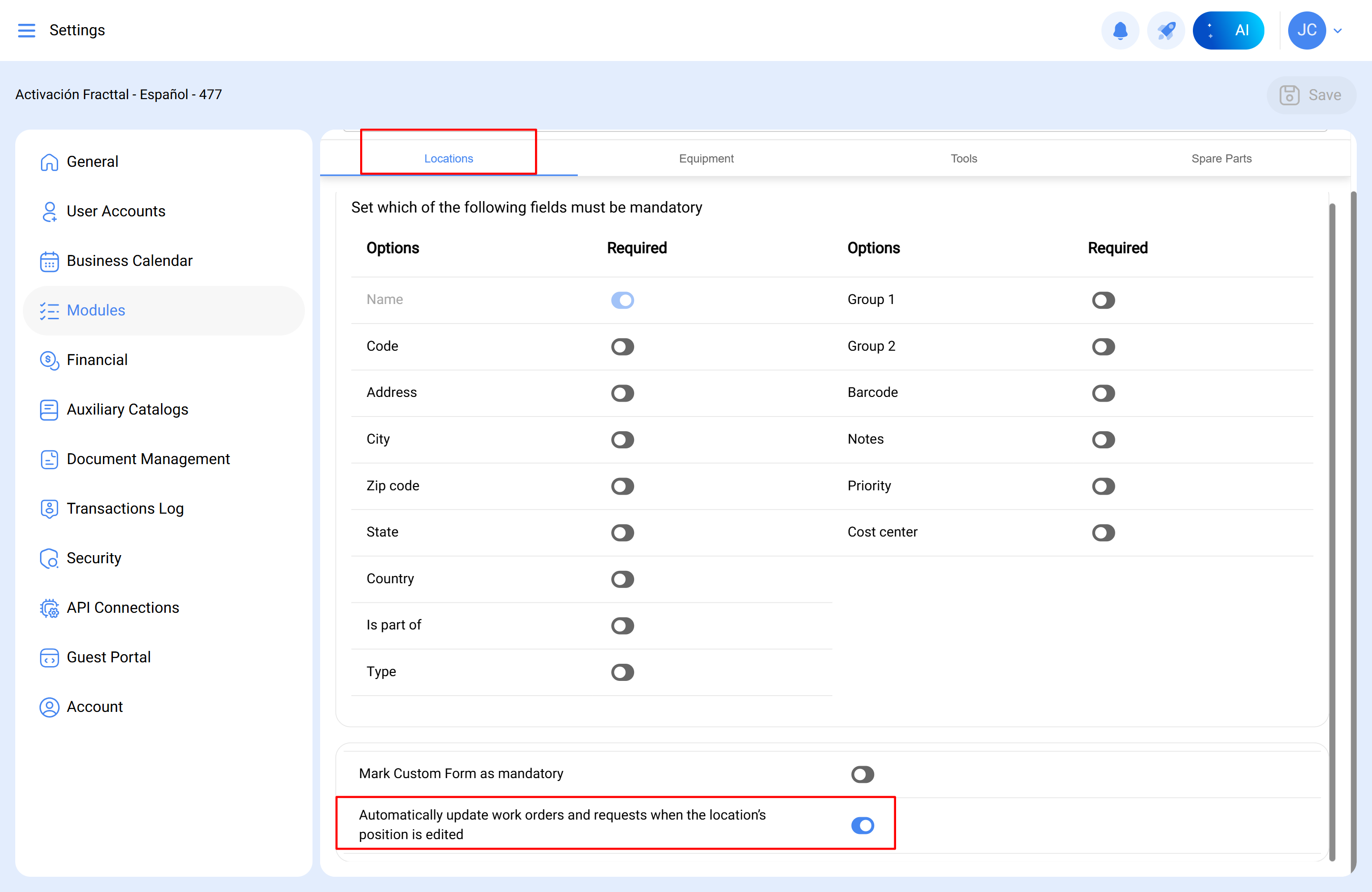Enable the Barcode required toggle
1372x892 pixels.
(1103, 393)
